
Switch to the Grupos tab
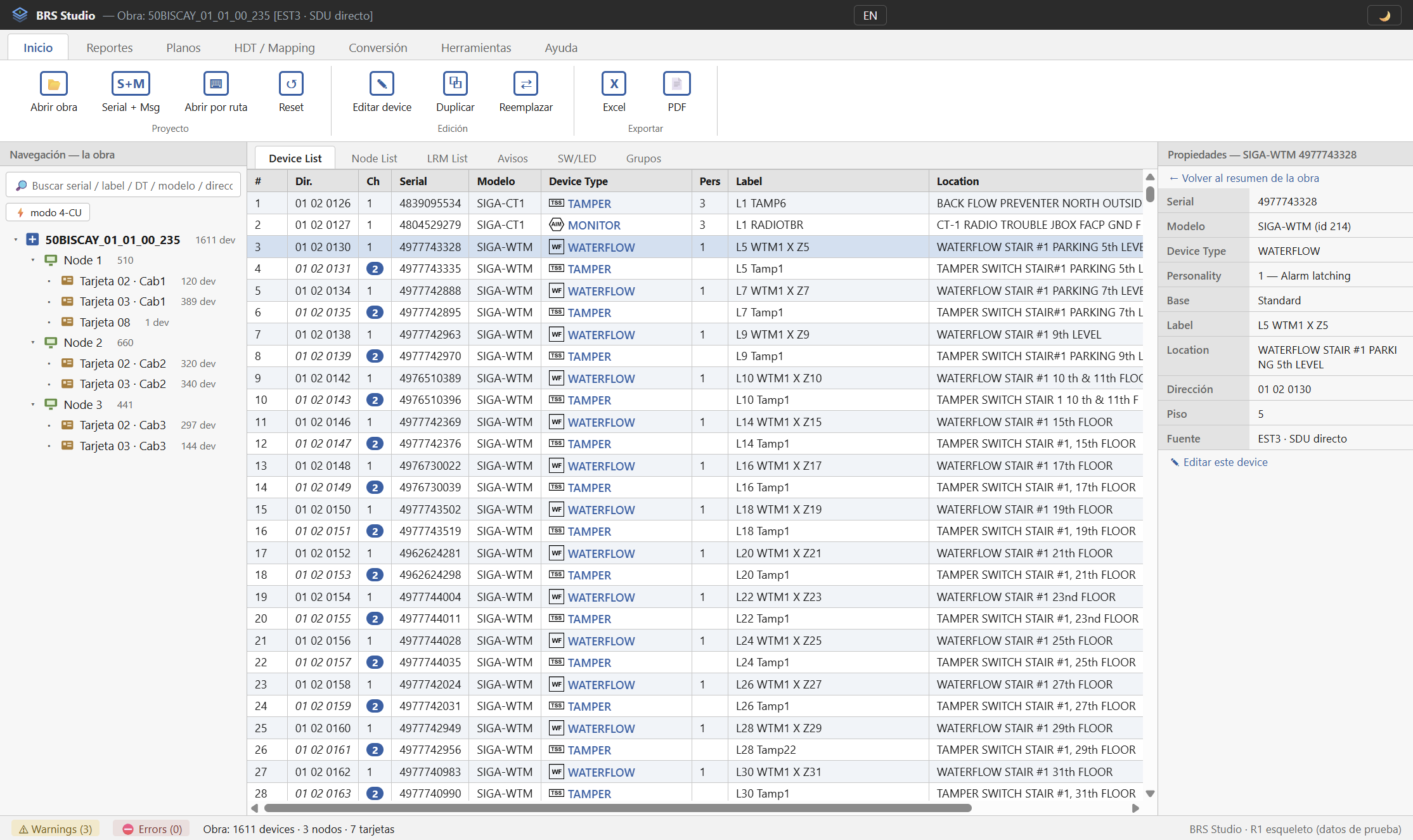643,158
